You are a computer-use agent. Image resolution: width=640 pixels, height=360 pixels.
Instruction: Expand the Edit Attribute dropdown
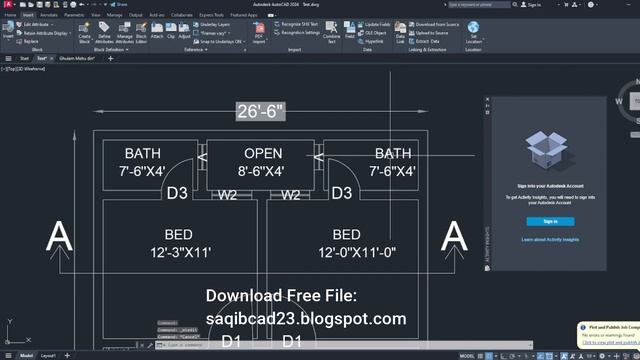[x=52, y=24]
